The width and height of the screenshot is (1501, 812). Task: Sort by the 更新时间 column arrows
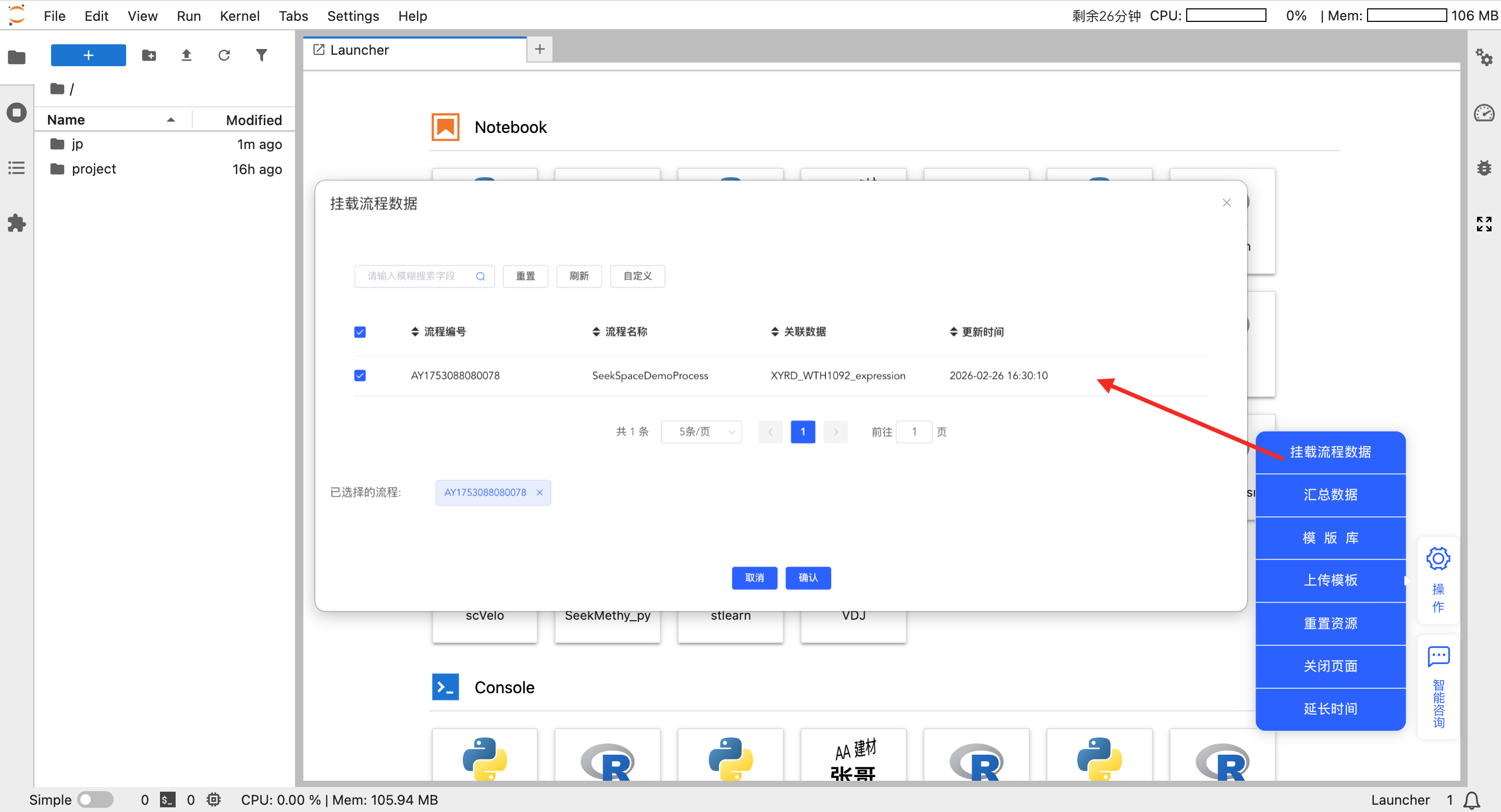[x=953, y=332]
